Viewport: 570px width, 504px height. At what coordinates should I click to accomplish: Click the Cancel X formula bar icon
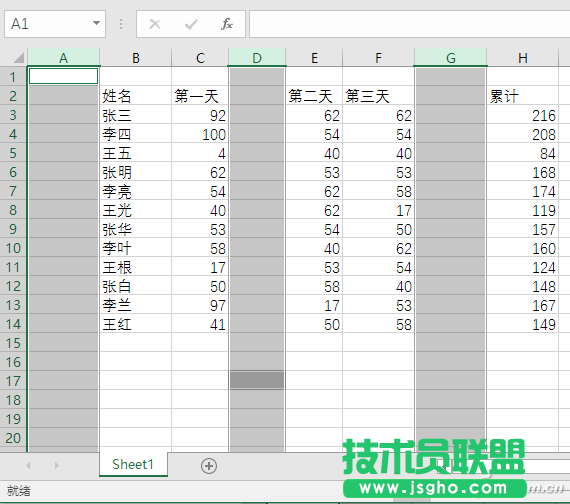click(155, 24)
